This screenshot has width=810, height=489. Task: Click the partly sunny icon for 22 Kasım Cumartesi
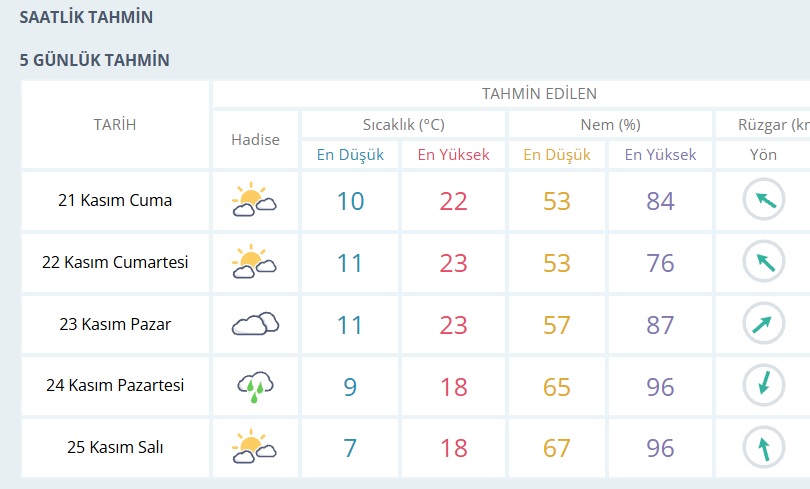pos(254,263)
